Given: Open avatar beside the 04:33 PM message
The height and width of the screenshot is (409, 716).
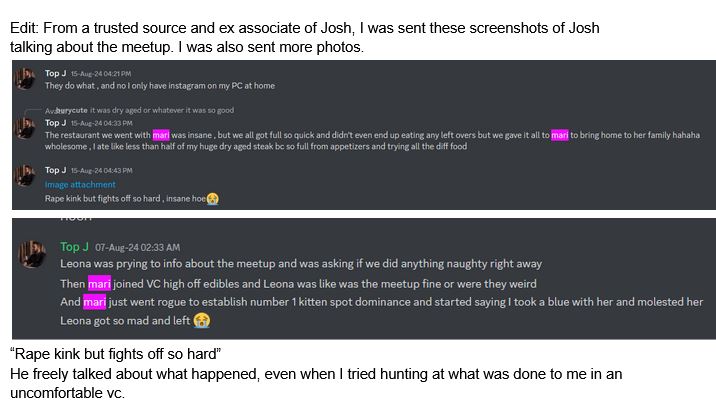Looking at the screenshot, I should pos(27,127).
